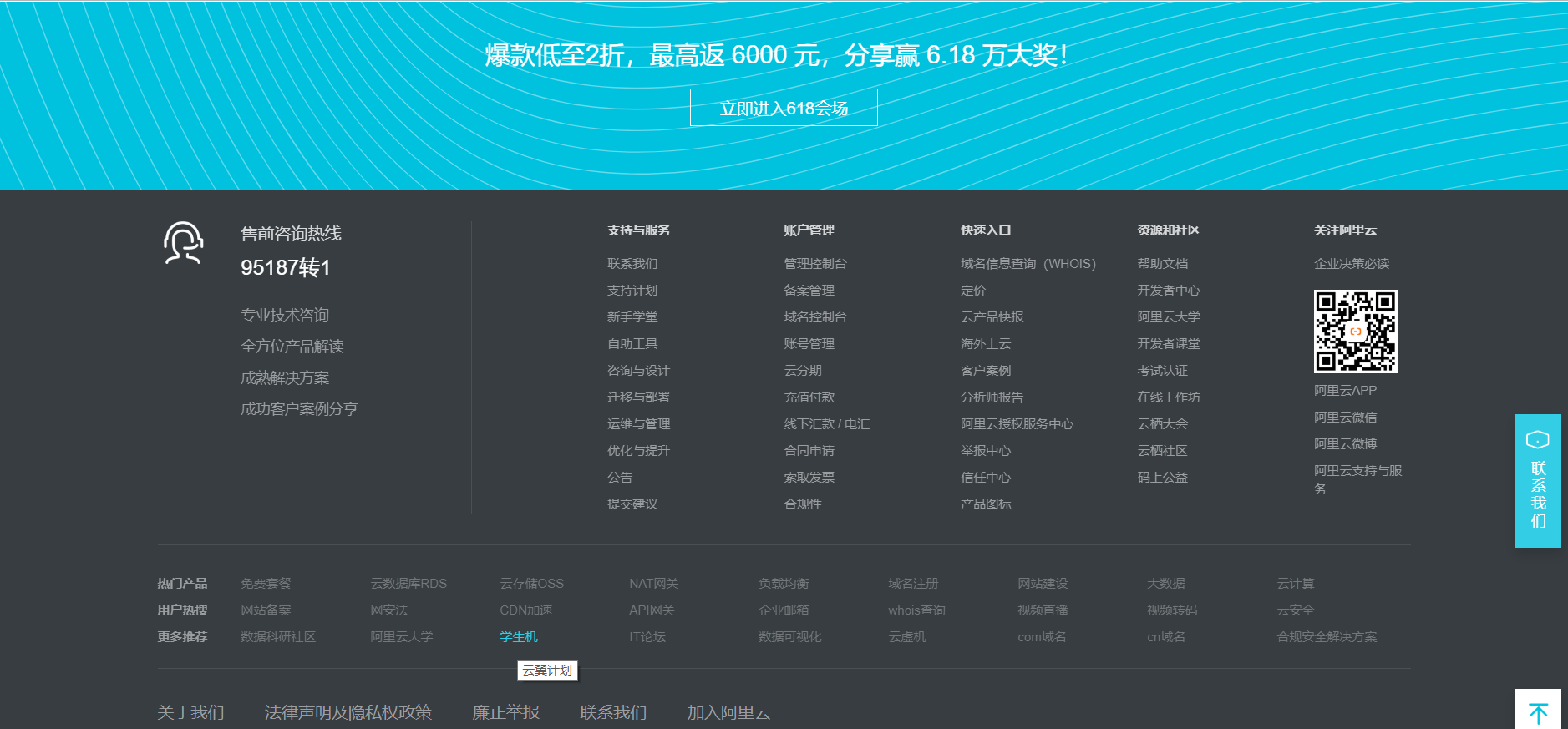
Task: Open 优化与提升 link
Action: click(x=638, y=451)
